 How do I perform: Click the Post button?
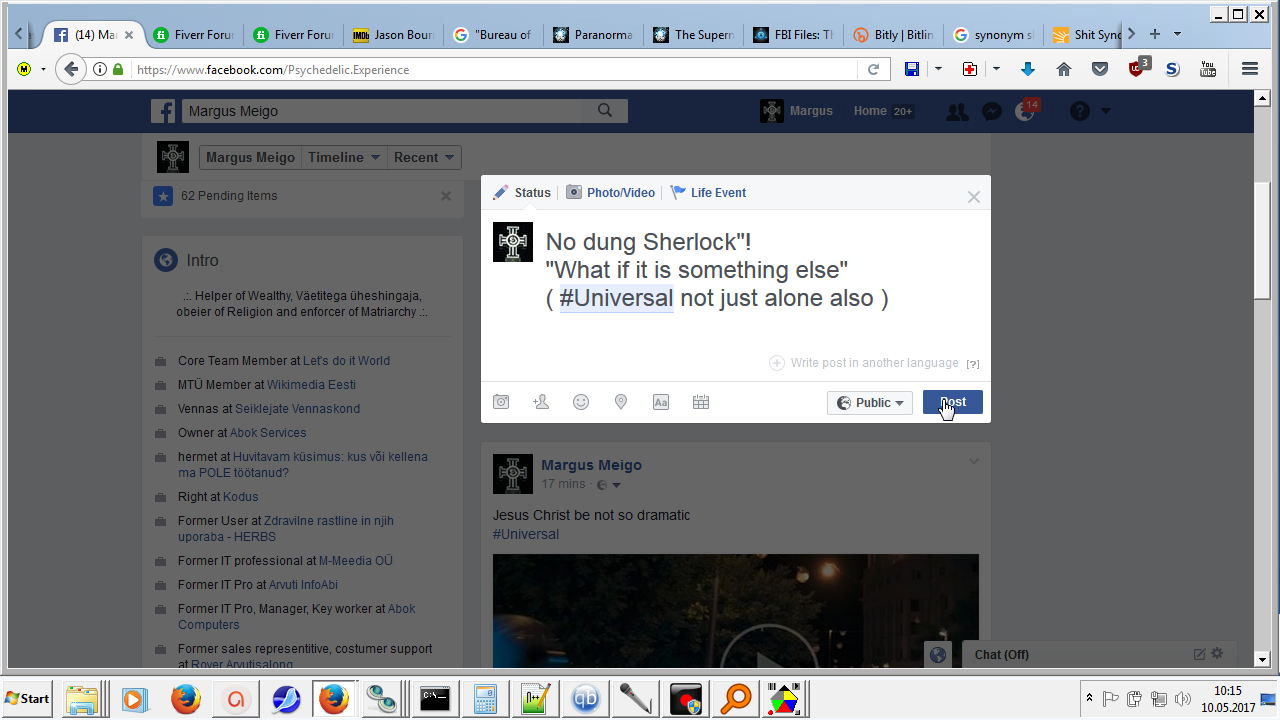coord(953,402)
